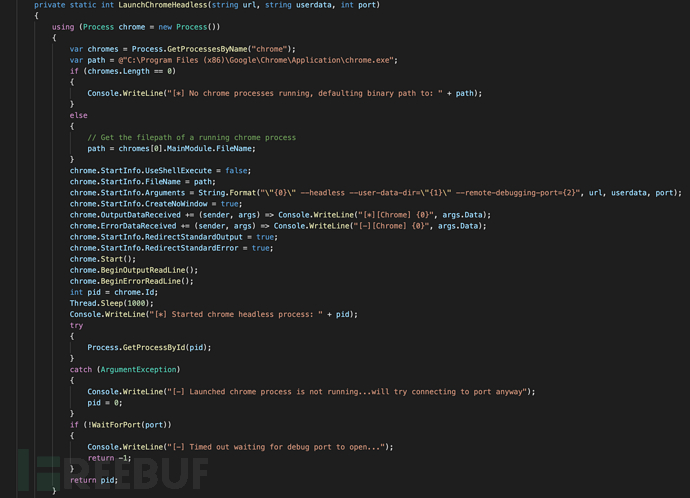Click the 'CreateNoWindow = true' line
The width and height of the screenshot is (690, 498).
(156, 204)
